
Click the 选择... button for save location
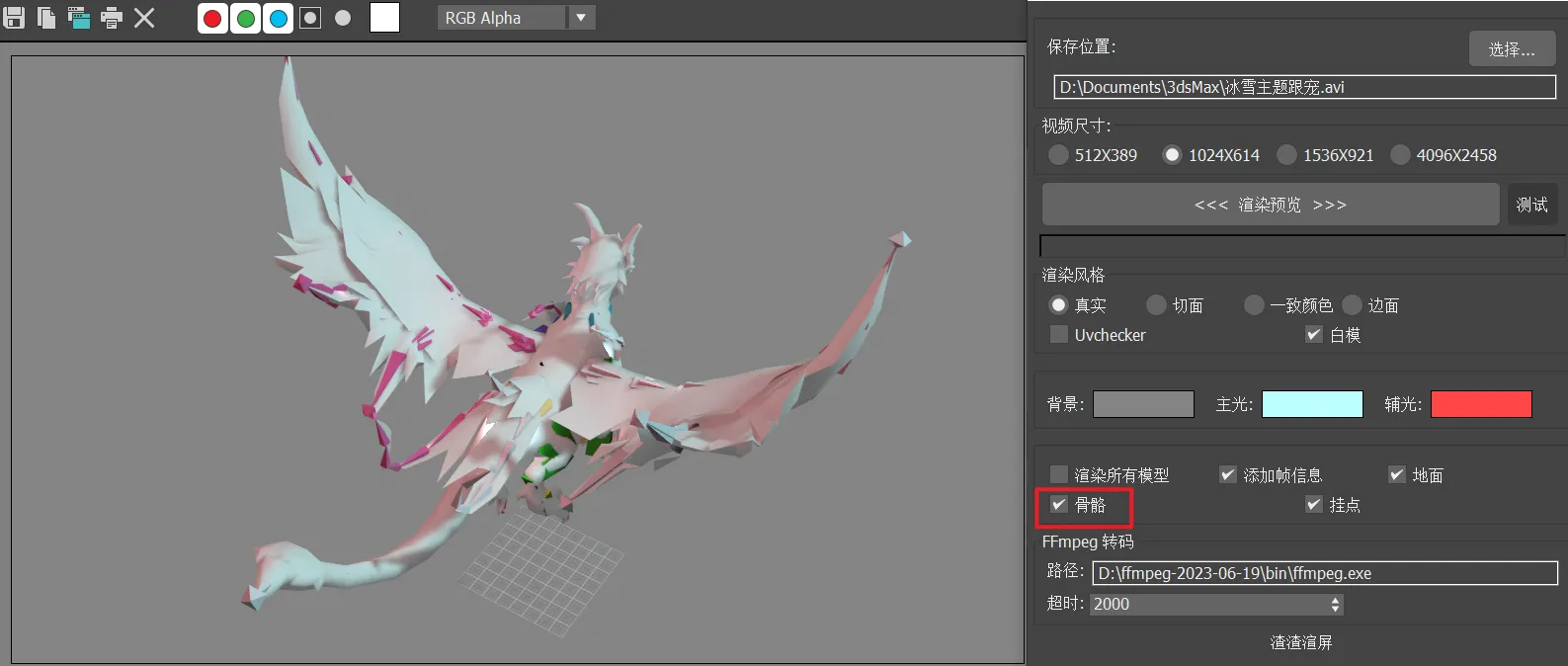(x=1512, y=48)
